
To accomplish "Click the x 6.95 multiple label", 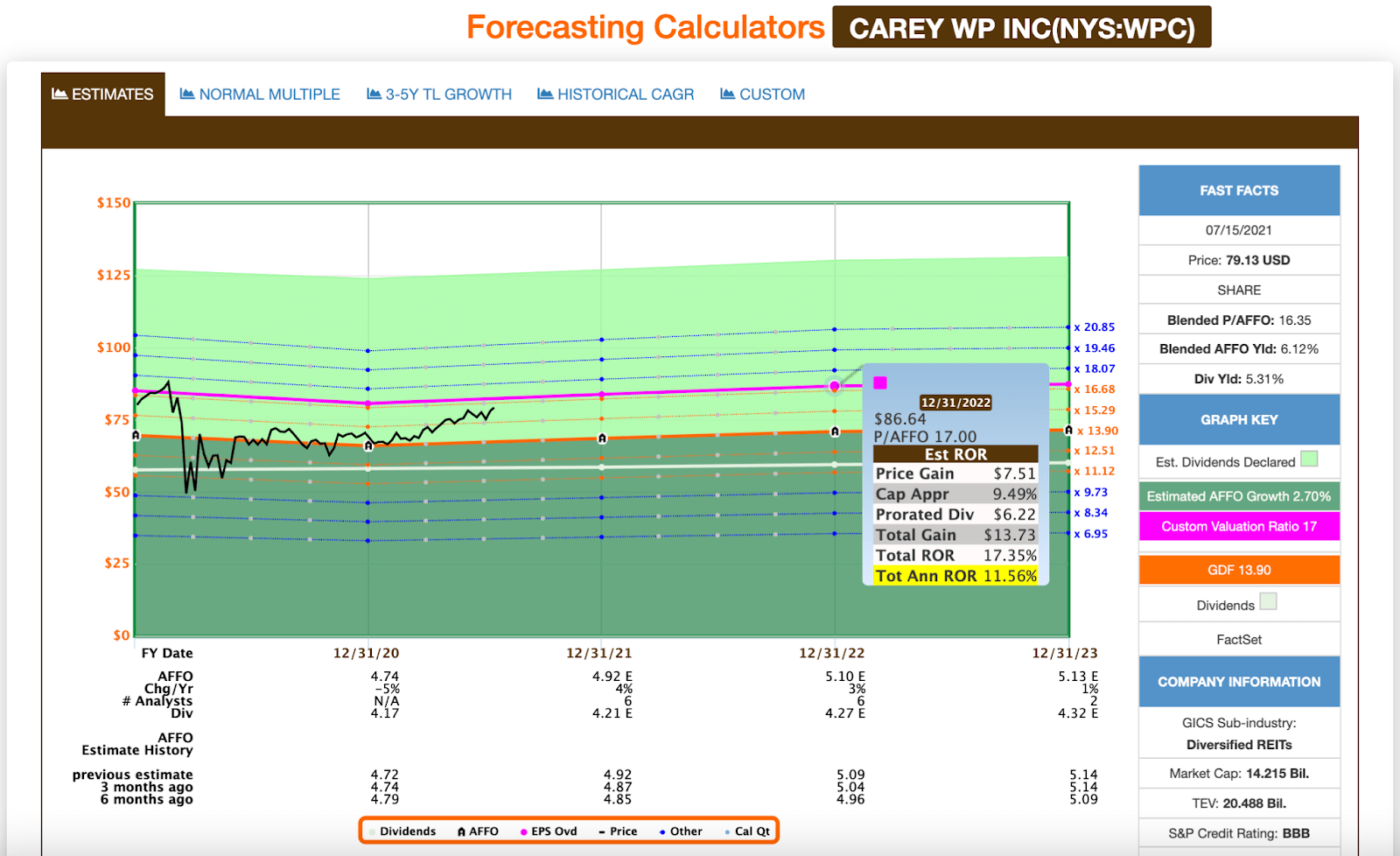I will coord(1091,534).
